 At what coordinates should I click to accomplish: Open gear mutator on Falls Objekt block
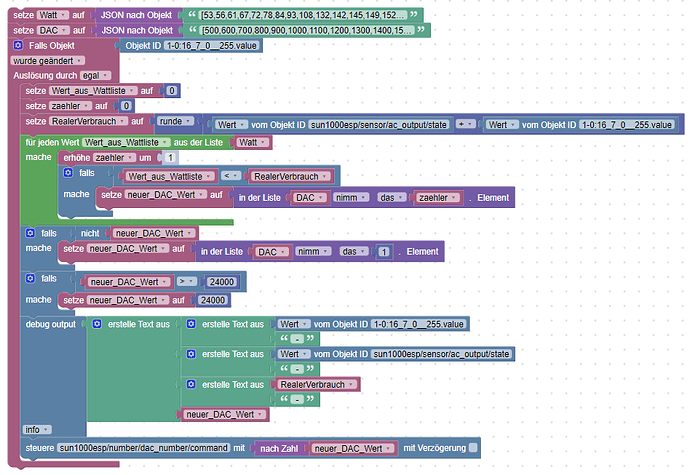pyautogui.click(x=18, y=45)
